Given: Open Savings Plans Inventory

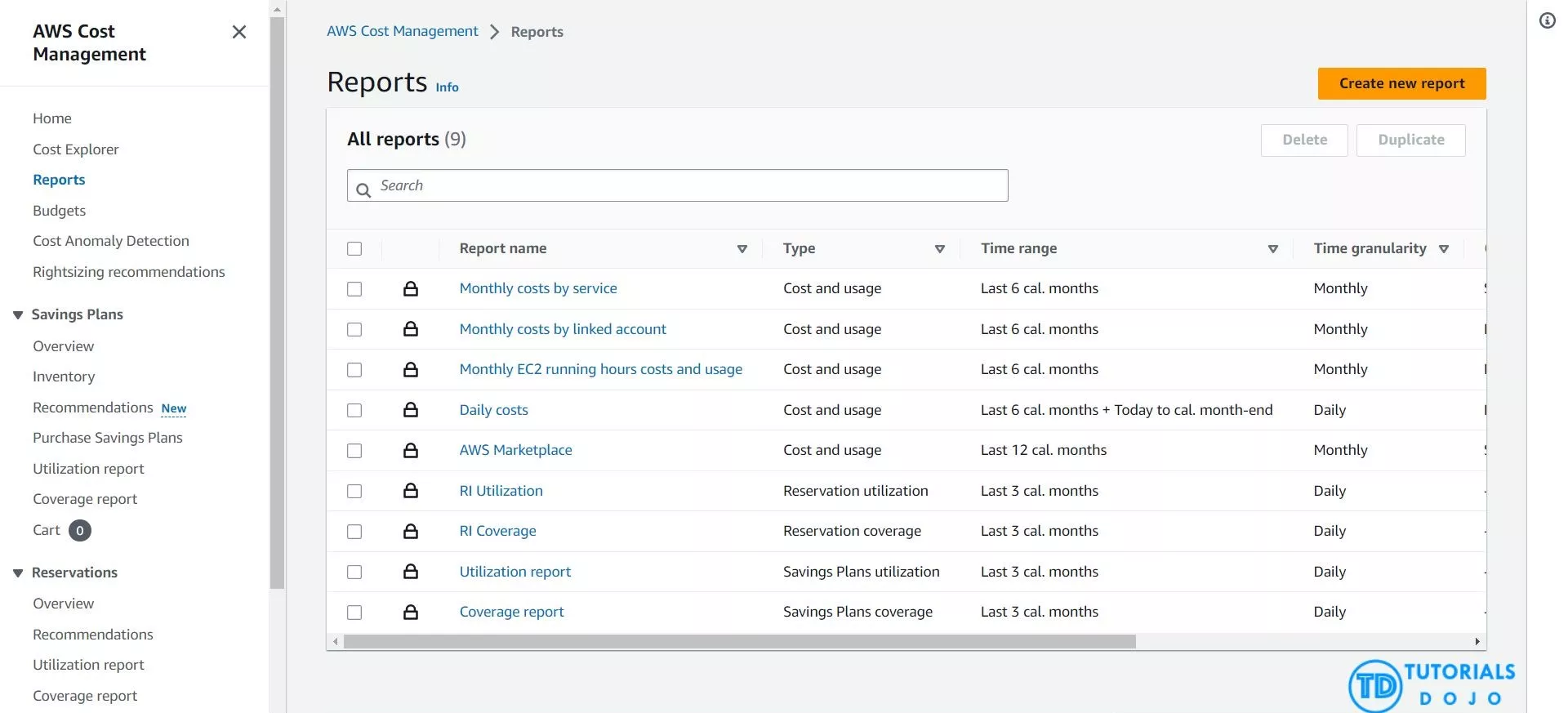Looking at the screenshot, I should tap(64, 377).
